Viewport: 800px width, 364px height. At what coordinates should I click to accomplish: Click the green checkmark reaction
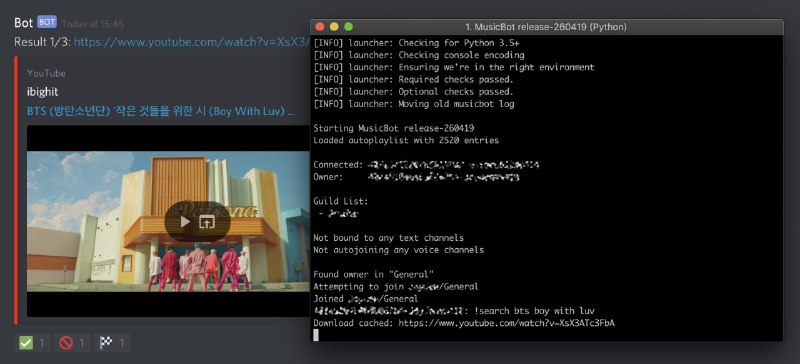click(32, 343)
